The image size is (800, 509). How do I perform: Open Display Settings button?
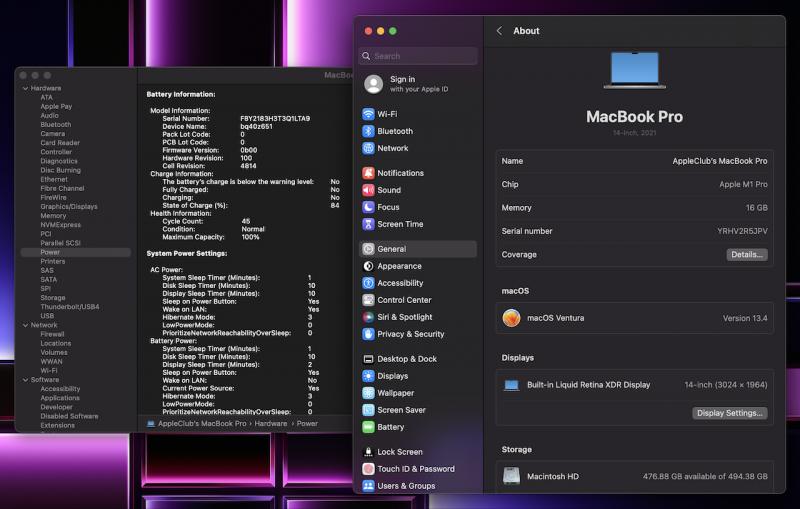pyautogui.click(x=730, y=413)
